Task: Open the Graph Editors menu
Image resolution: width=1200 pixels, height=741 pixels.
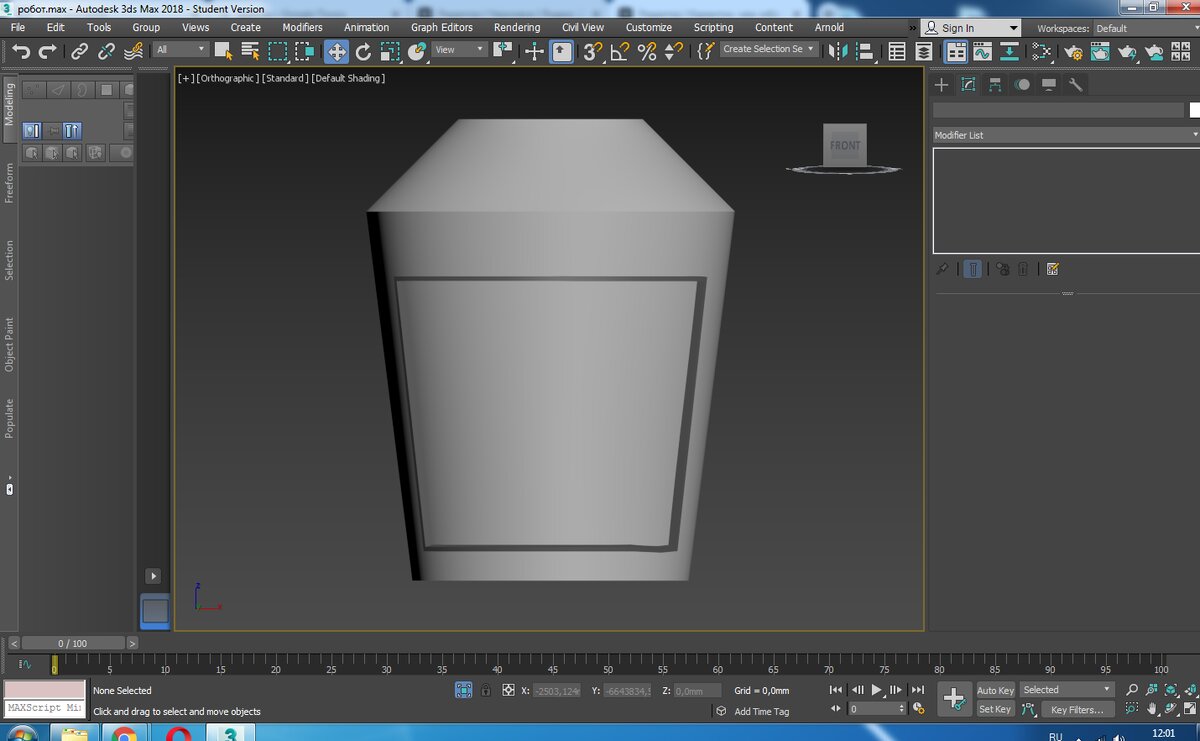Action: pyautogui.click(x=441, y=27)
